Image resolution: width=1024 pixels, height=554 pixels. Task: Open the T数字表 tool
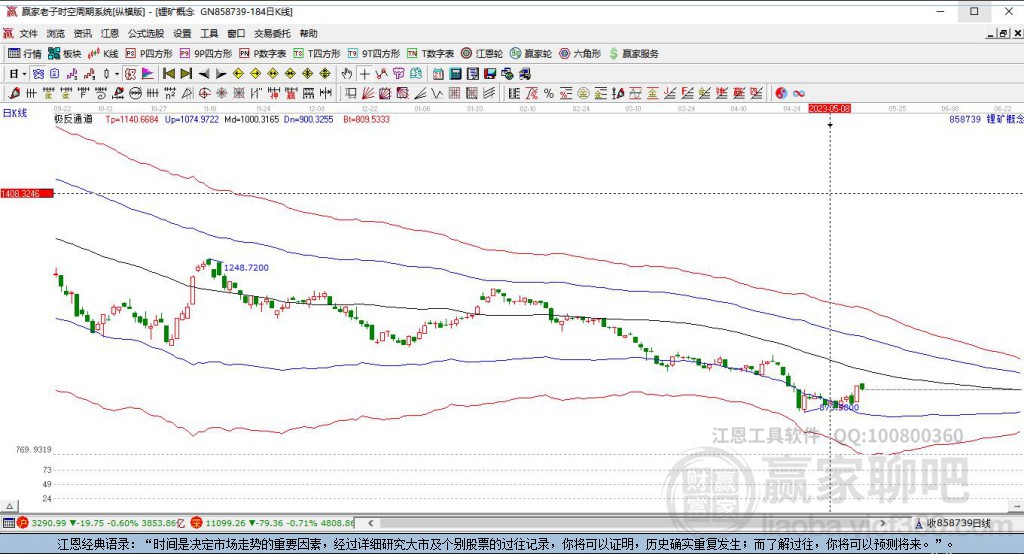tap(430, 54)
